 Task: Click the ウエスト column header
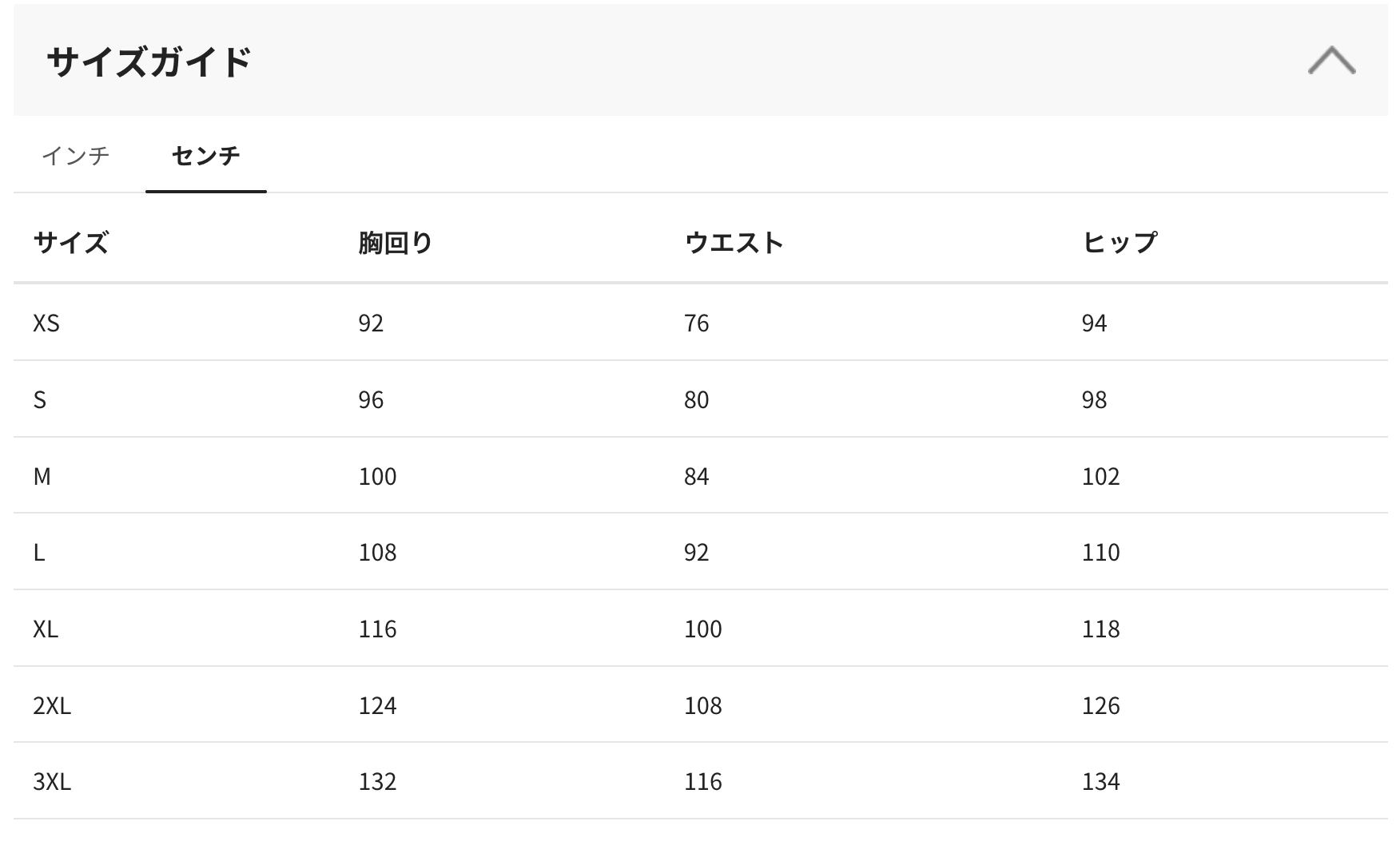point(734,242)
